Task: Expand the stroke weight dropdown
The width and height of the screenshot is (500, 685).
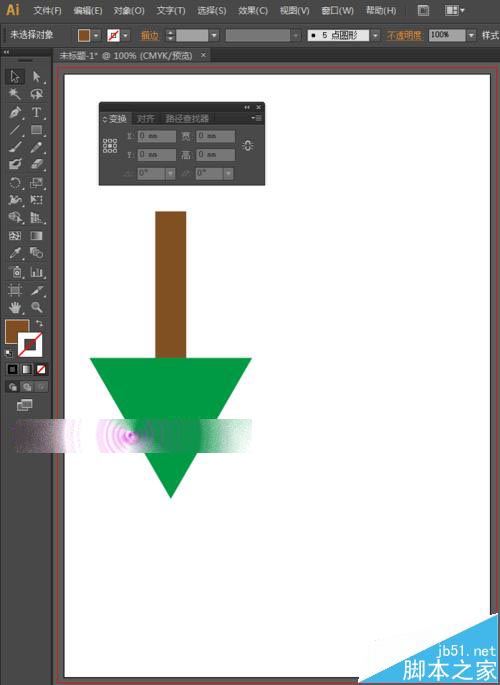Action: (x=214, y=35)
